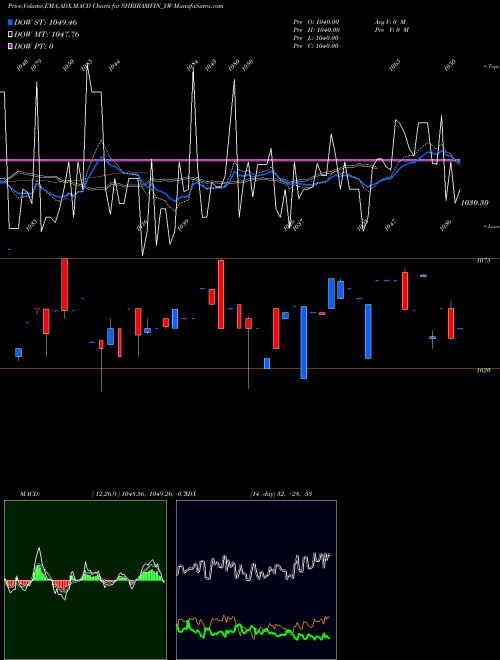Click the MACD (12,26,9) values text
Viewport: 500px width, 660px height.
140,494
